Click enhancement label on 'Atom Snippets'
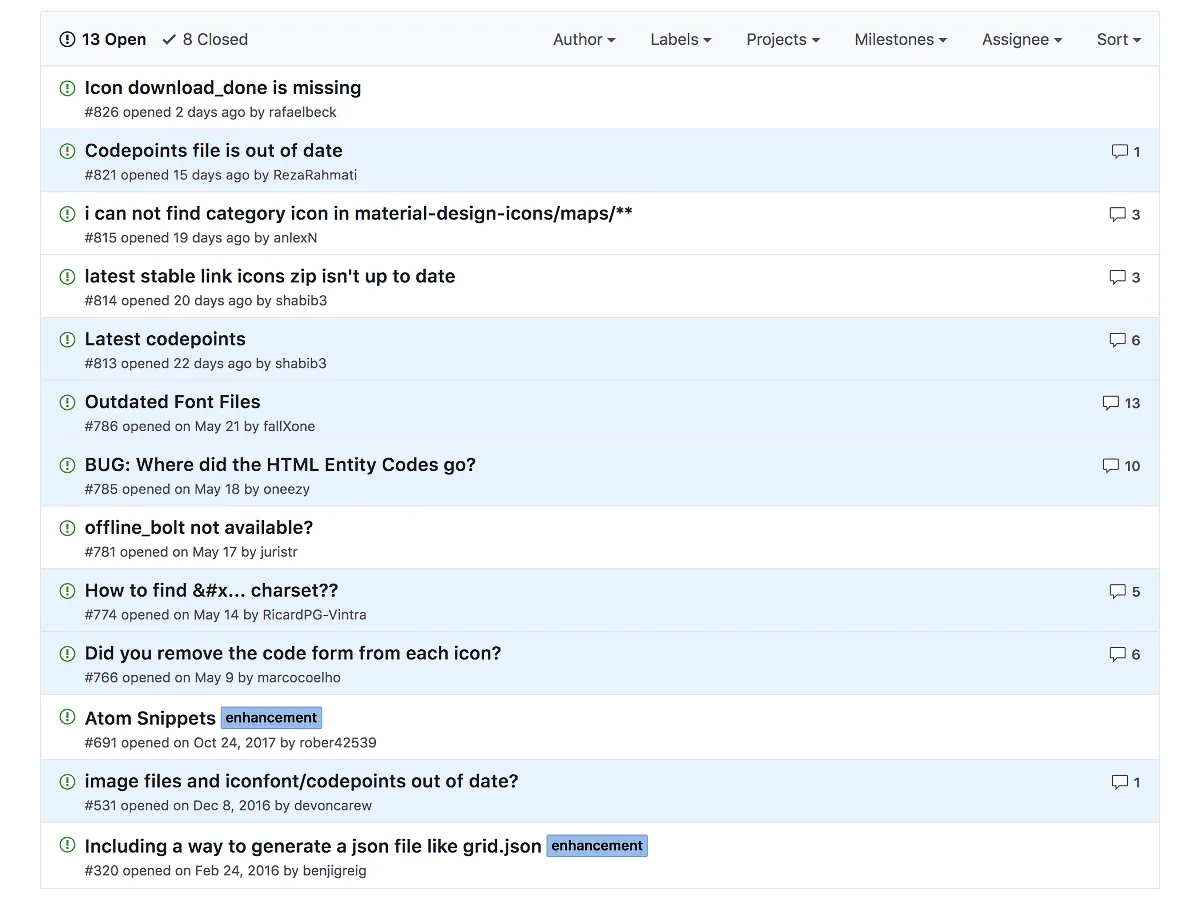Viewport: 1200px width, 900px height. (272, 718)
